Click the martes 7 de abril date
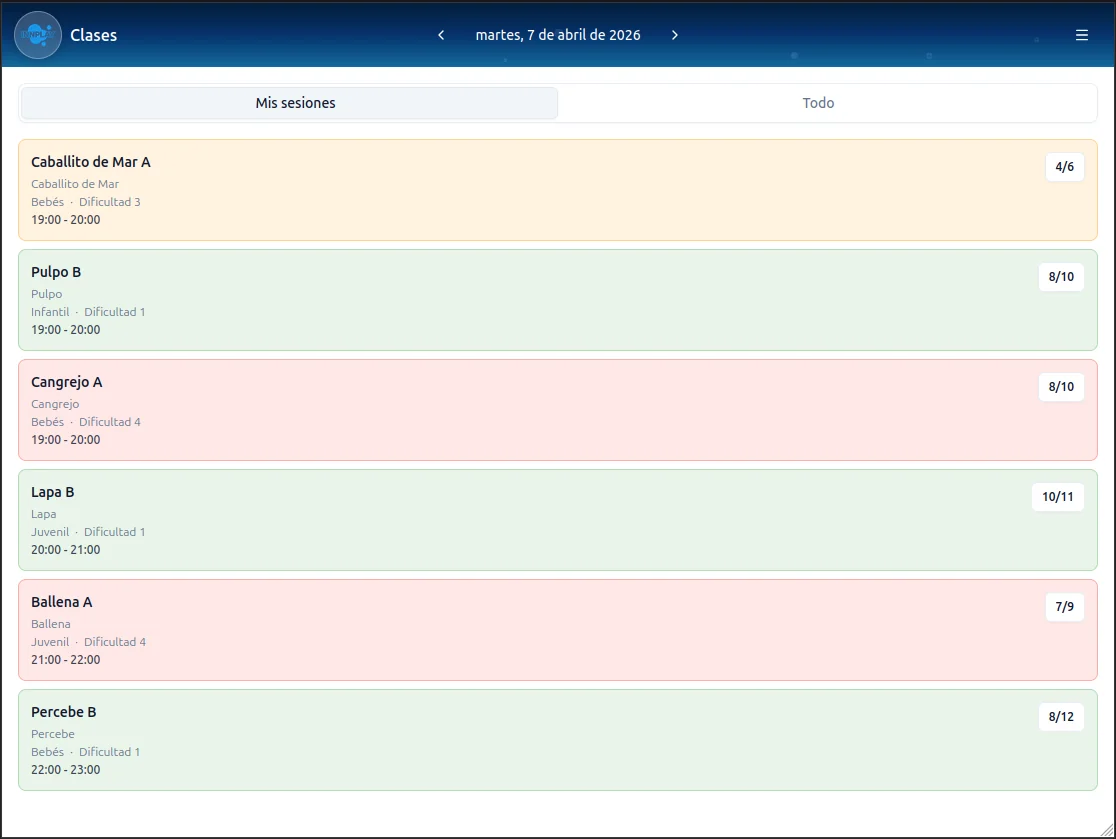This screenshot has width=1116, height=839. pos(557,34)
